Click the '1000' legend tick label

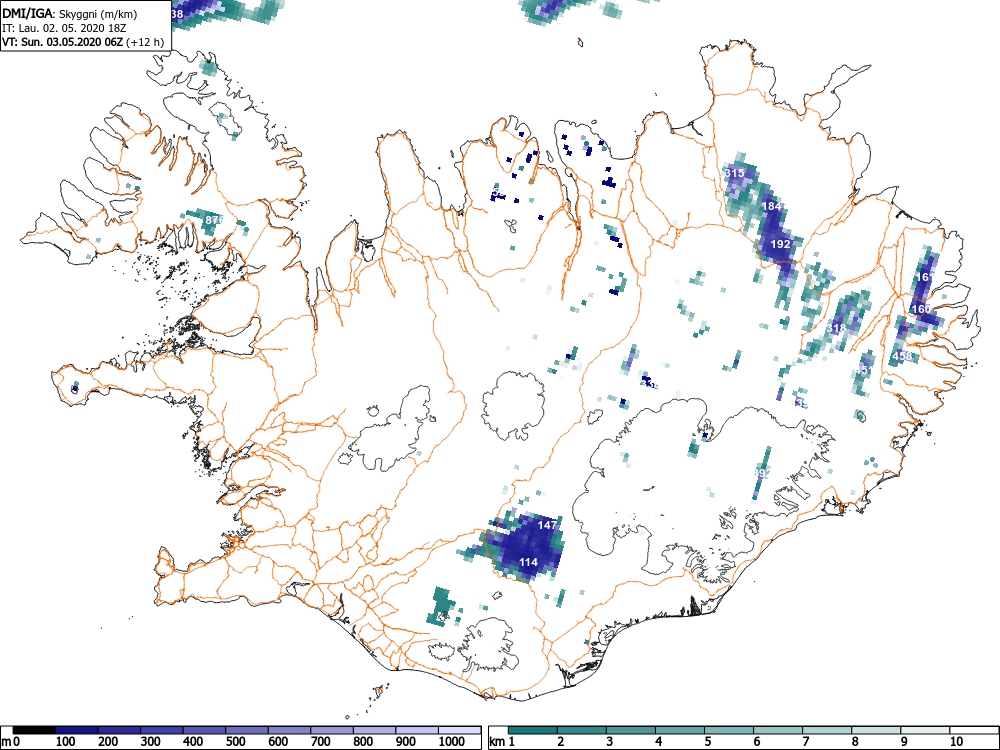point(452,742)
